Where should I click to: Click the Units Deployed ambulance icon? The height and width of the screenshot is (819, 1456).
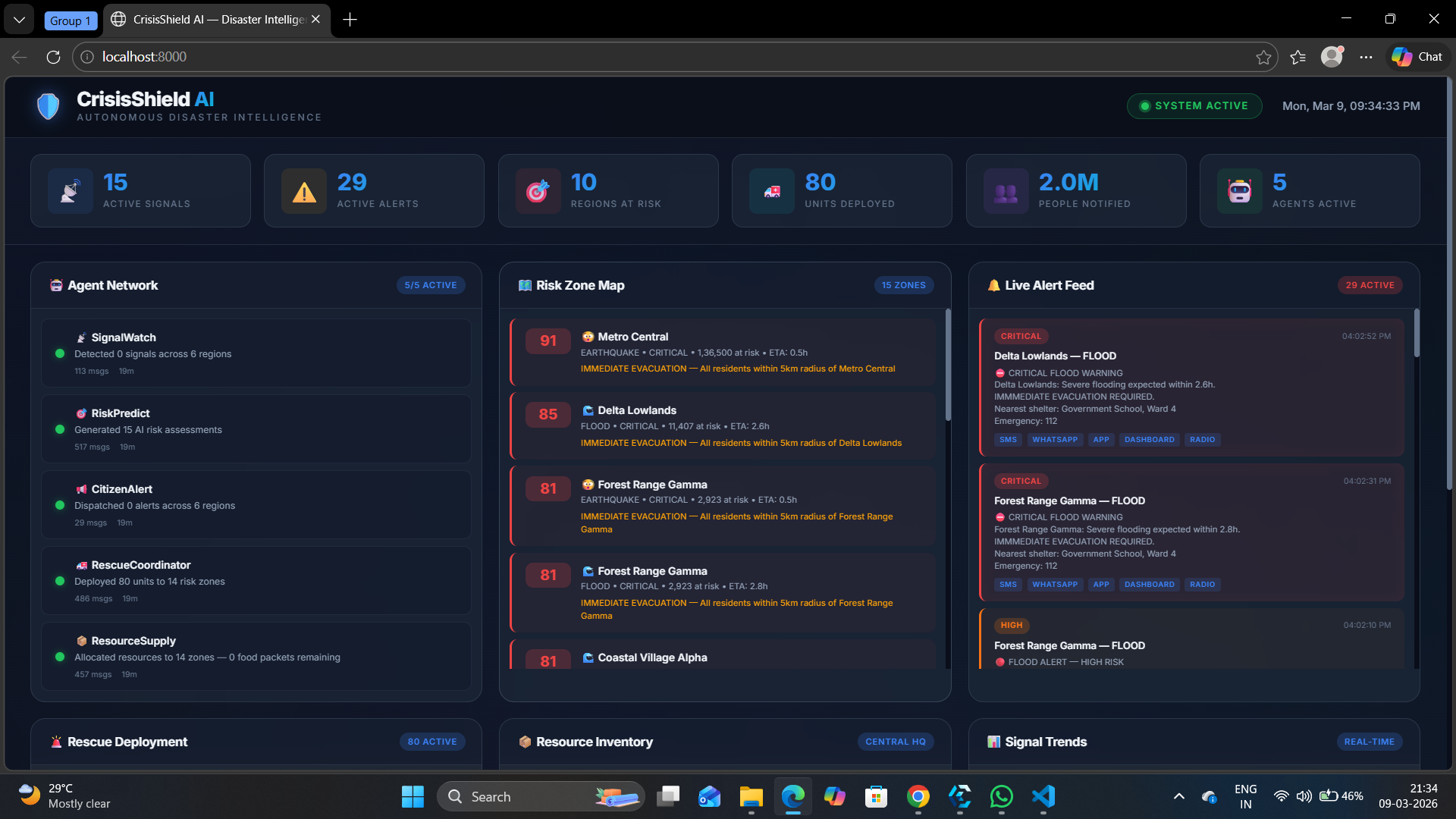772,191
